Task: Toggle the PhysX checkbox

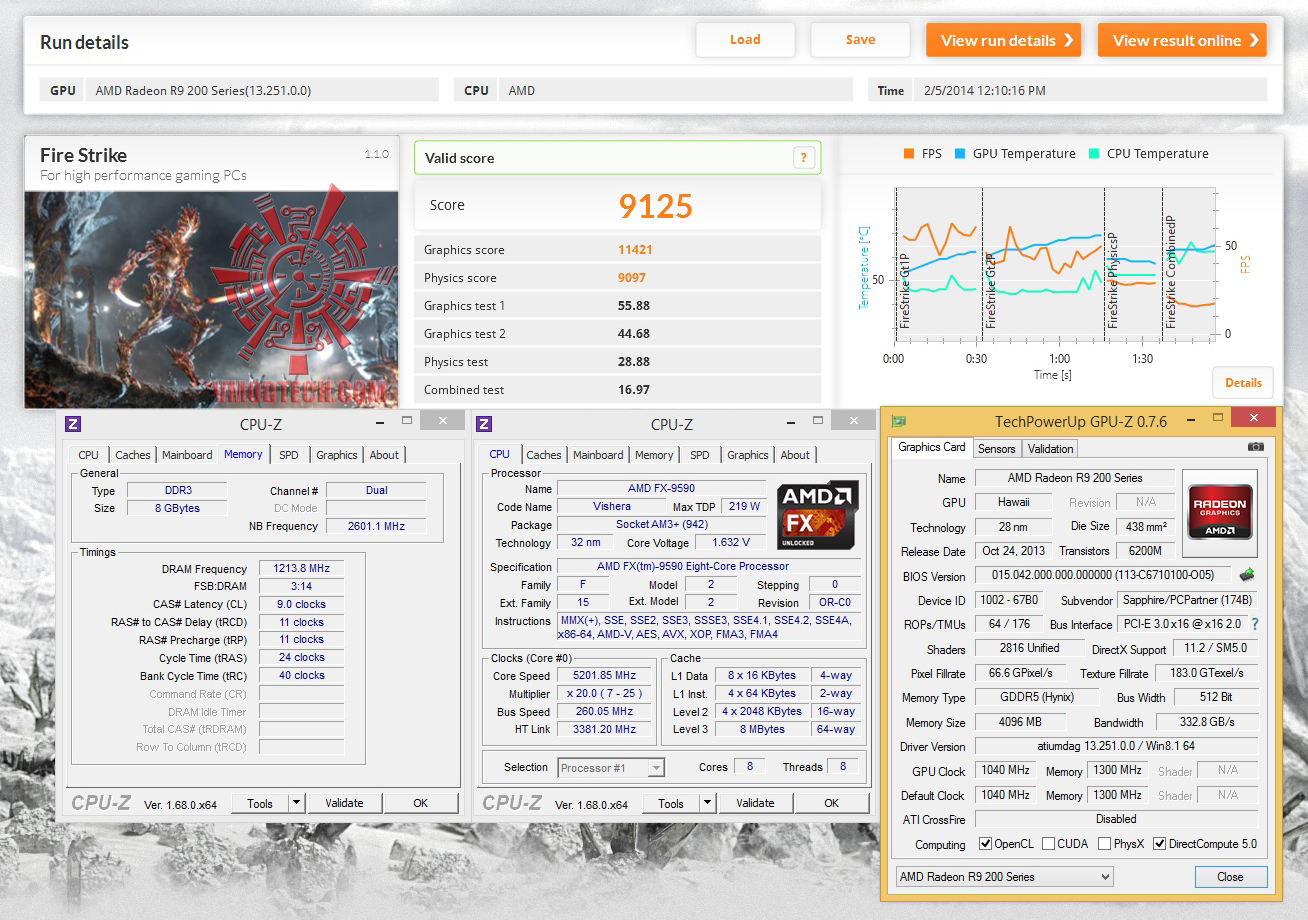Action: pyautogui.click(x=1104, y=844)
